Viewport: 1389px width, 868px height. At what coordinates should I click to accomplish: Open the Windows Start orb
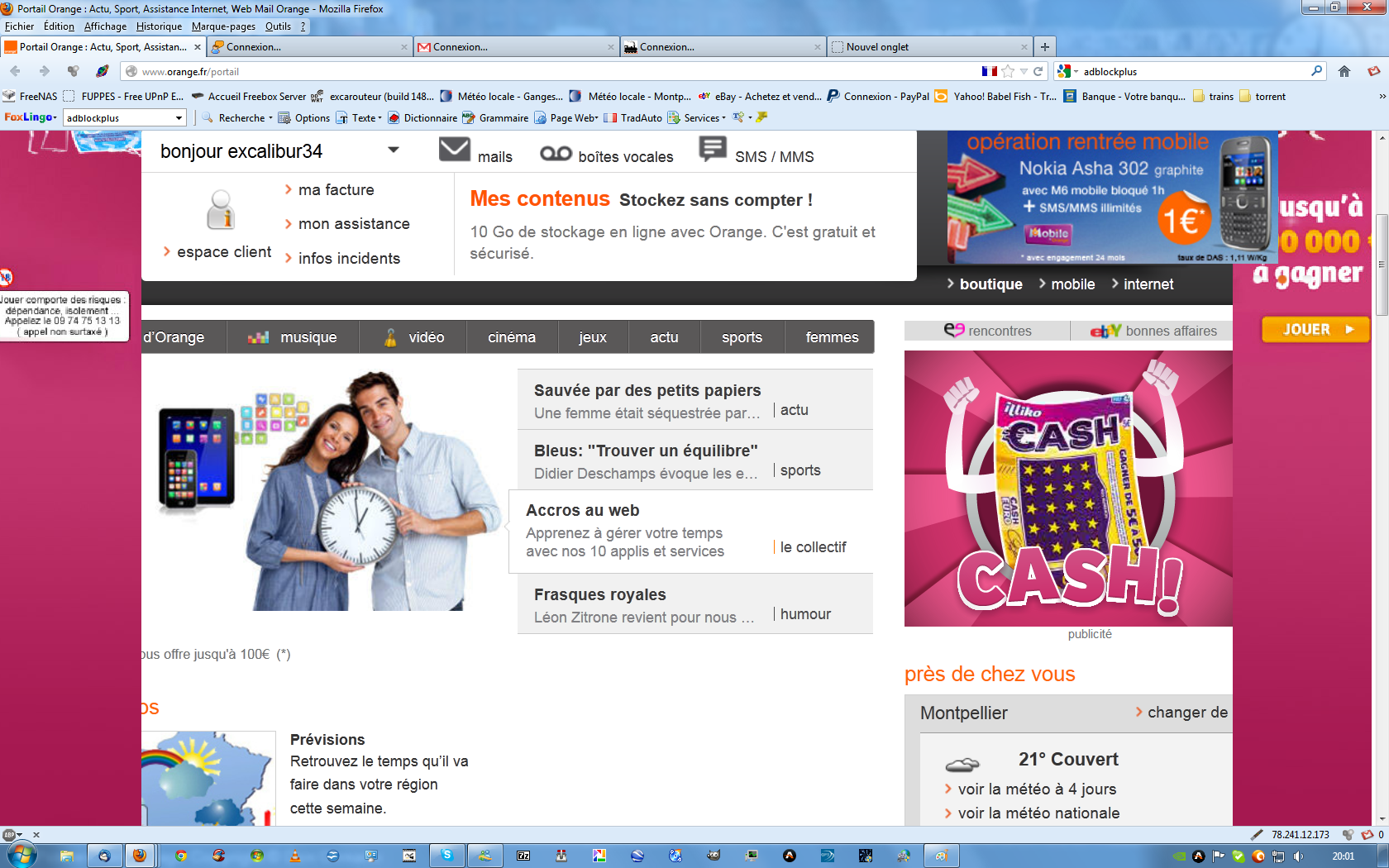[21, 855]
